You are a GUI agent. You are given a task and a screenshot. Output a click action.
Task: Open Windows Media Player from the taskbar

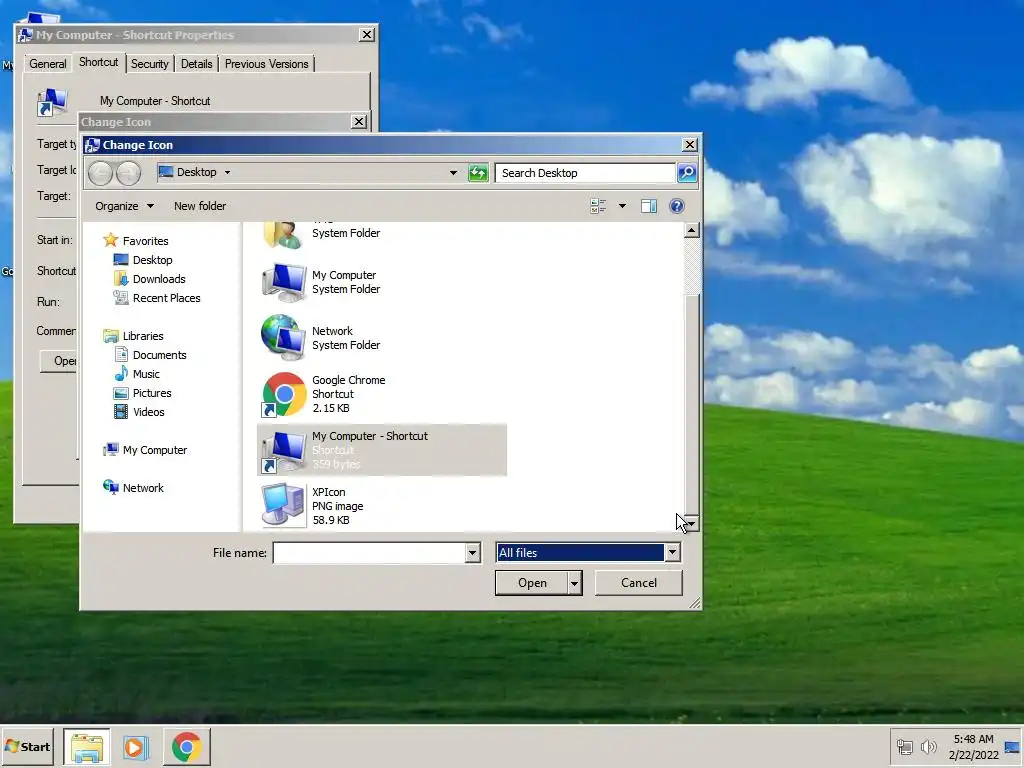pos(136,746)
